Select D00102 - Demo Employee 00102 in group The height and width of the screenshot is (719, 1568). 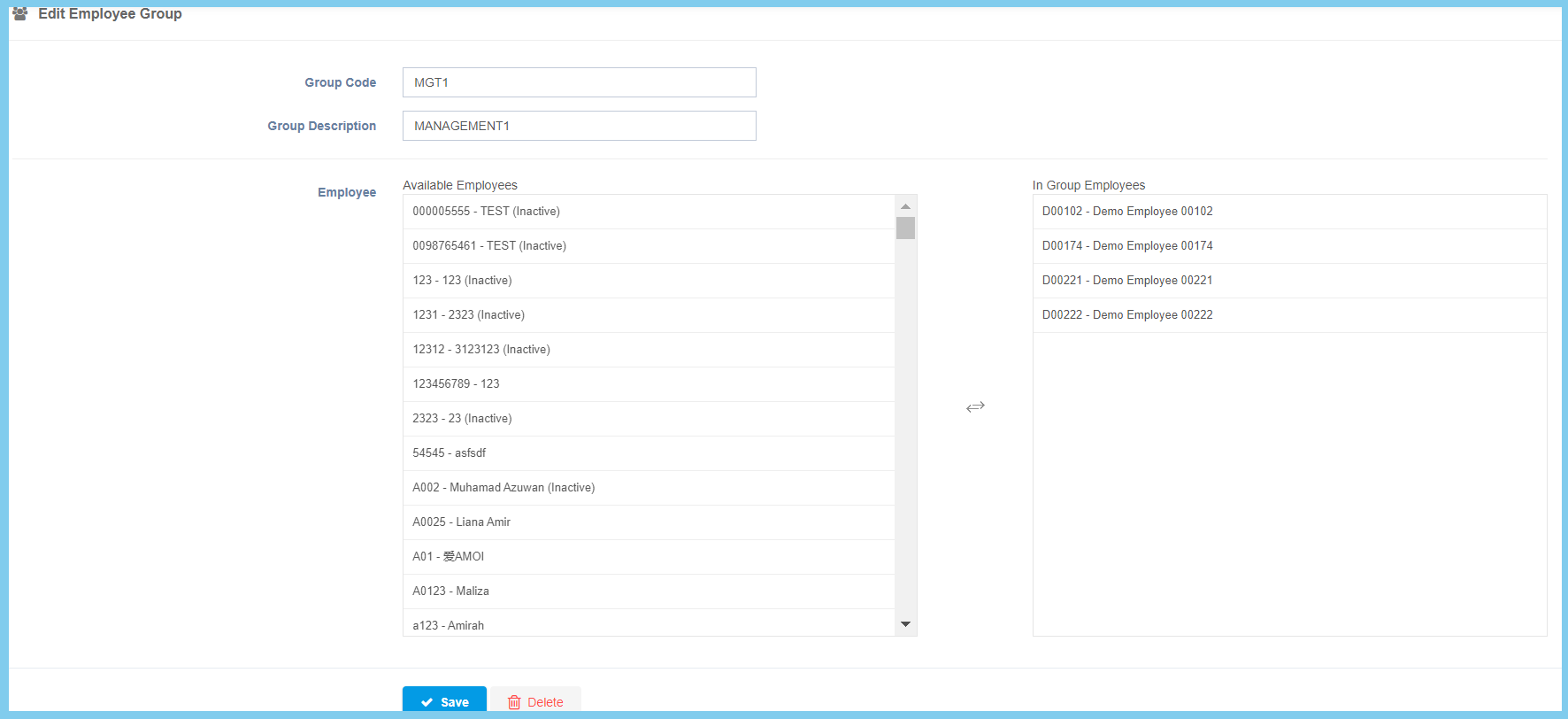pos(1288,212)
